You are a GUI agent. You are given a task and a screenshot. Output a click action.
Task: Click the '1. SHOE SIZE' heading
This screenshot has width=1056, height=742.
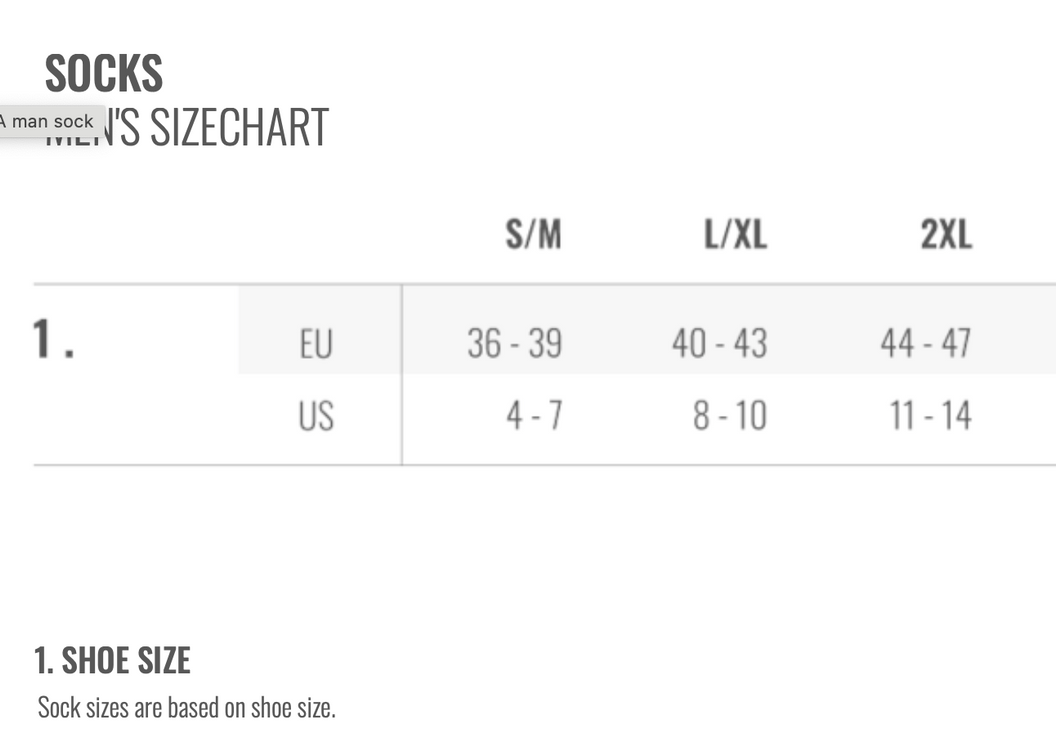pos(112,660)
